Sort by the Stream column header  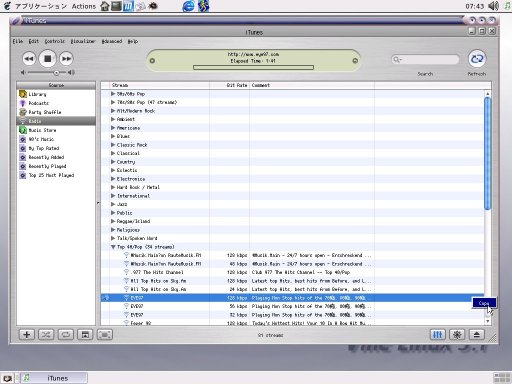click(x=159, y=85)
